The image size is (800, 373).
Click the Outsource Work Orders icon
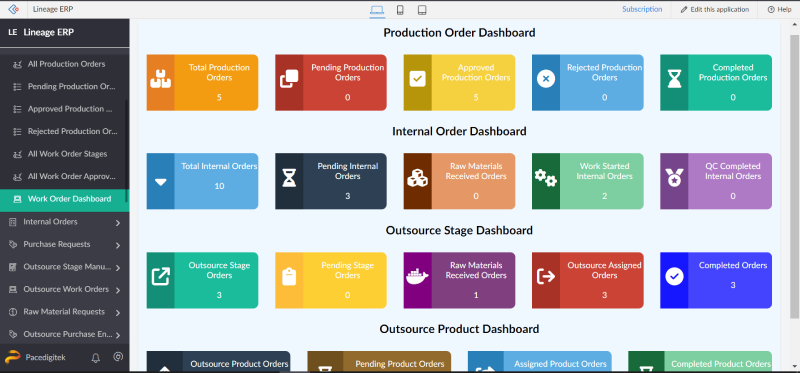(13, 289)
